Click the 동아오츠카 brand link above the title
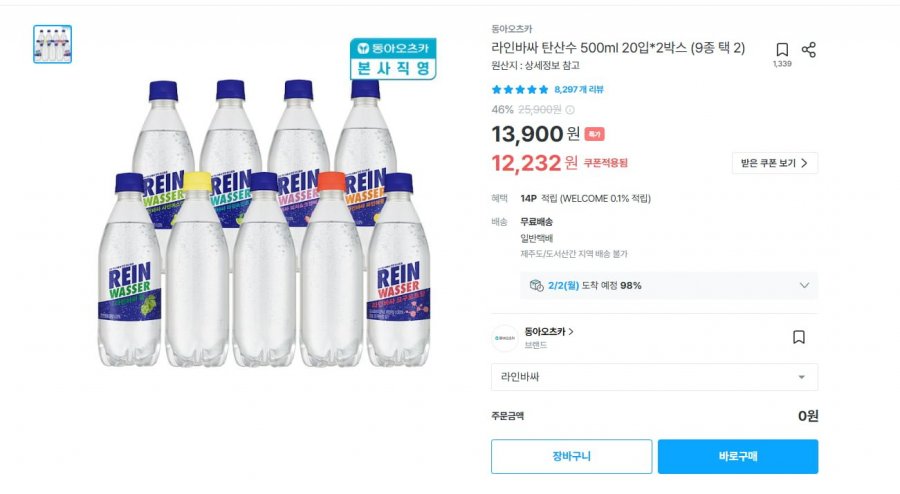The width and height of the screenshot is (900, 494). pyautogui.click(x=512, y=29)
